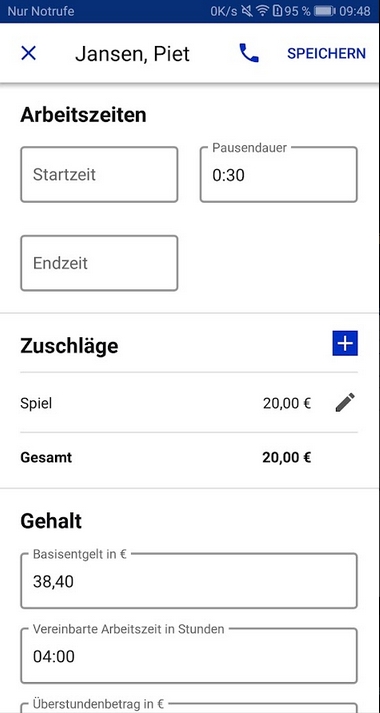The image size is (380, 713).
Task: Tap the phone call icon
Action: click(x=249, y=53)
